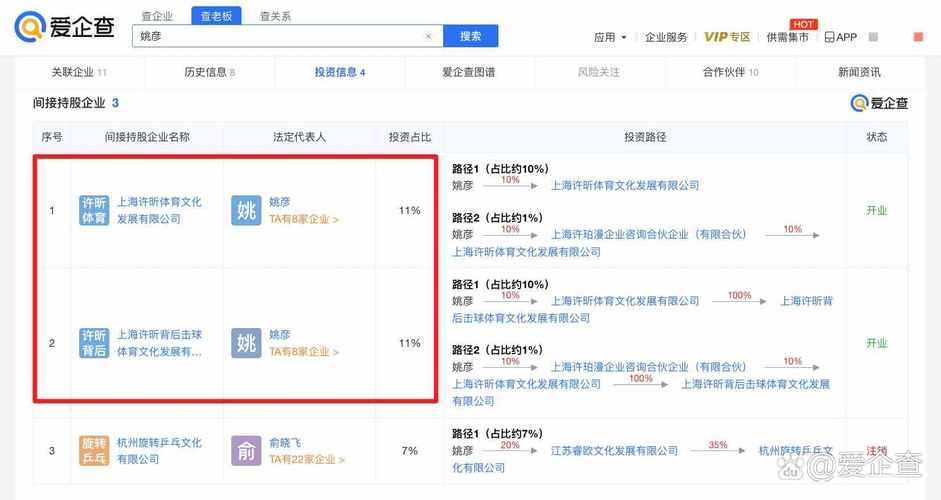
Task: Click the 投资路径 column header
Action: 645,137
